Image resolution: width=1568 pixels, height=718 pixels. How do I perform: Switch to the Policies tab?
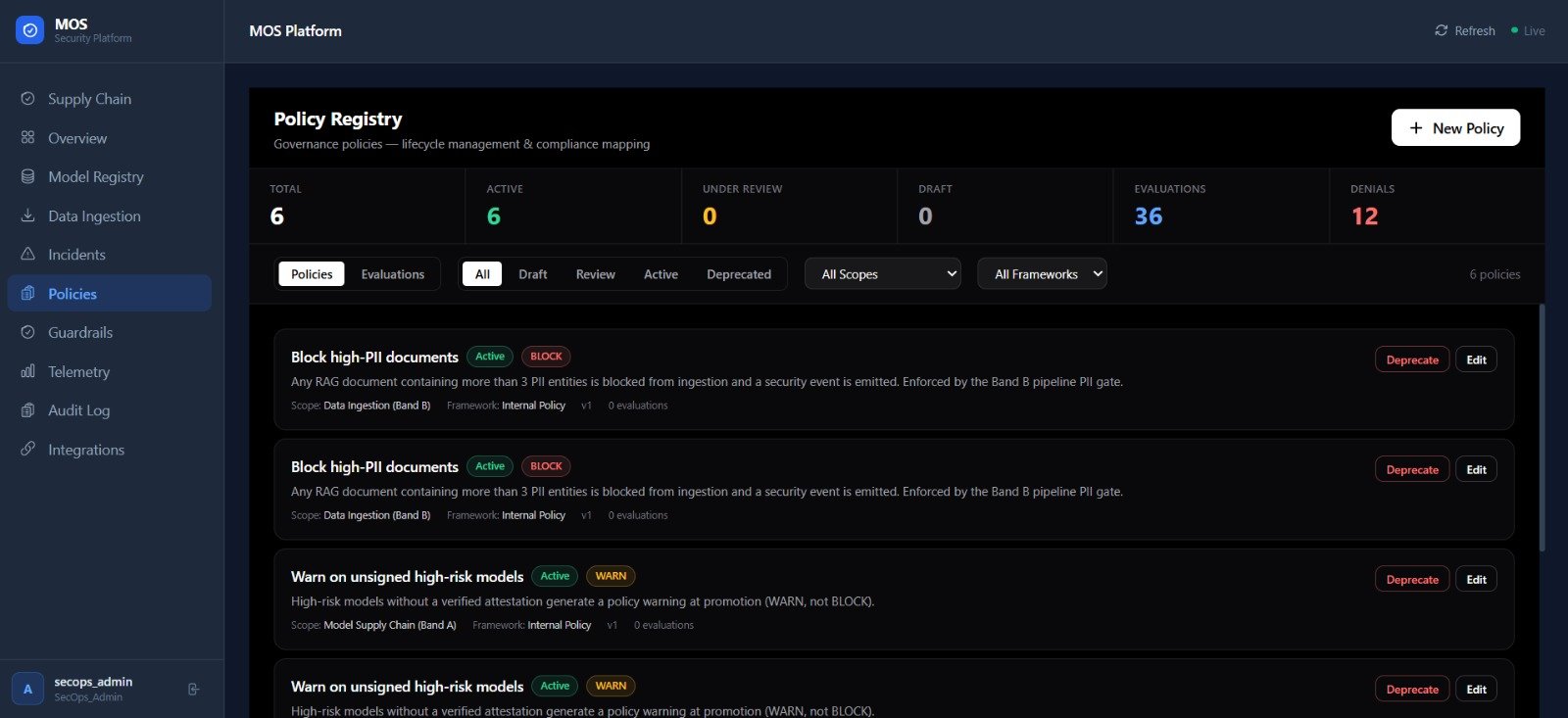pos(312,274)
